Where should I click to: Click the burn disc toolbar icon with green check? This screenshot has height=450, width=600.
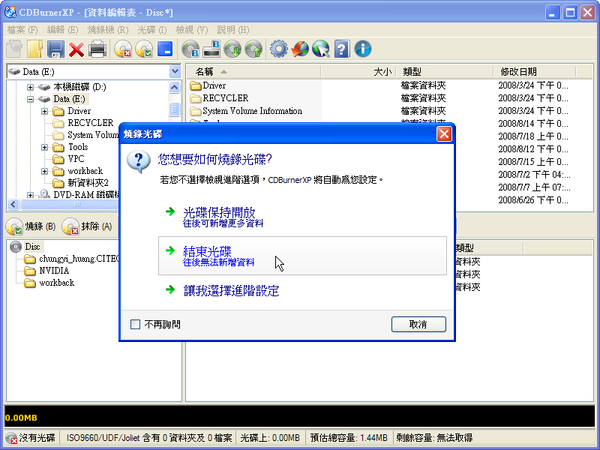144,49
